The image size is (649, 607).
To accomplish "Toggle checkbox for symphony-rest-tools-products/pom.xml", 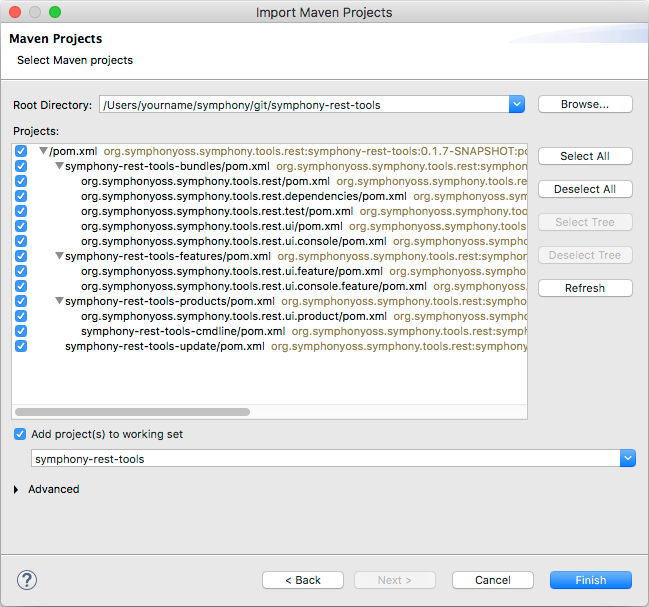I will tap(21, 301).
